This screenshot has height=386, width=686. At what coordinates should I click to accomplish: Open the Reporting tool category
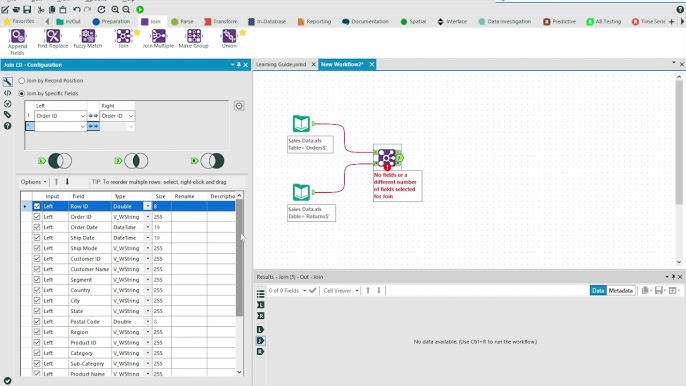click(x=314, y=21)
